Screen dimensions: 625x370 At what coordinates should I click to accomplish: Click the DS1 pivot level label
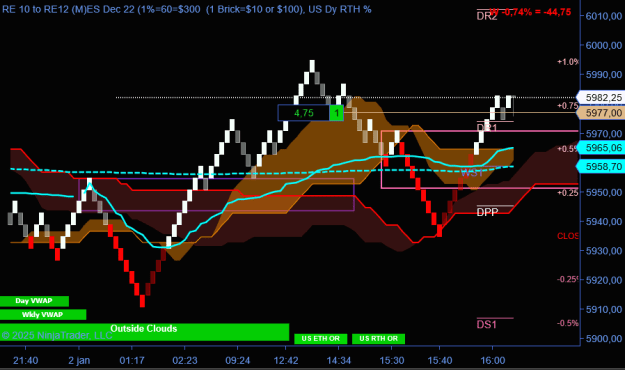[x=487, y=324]
